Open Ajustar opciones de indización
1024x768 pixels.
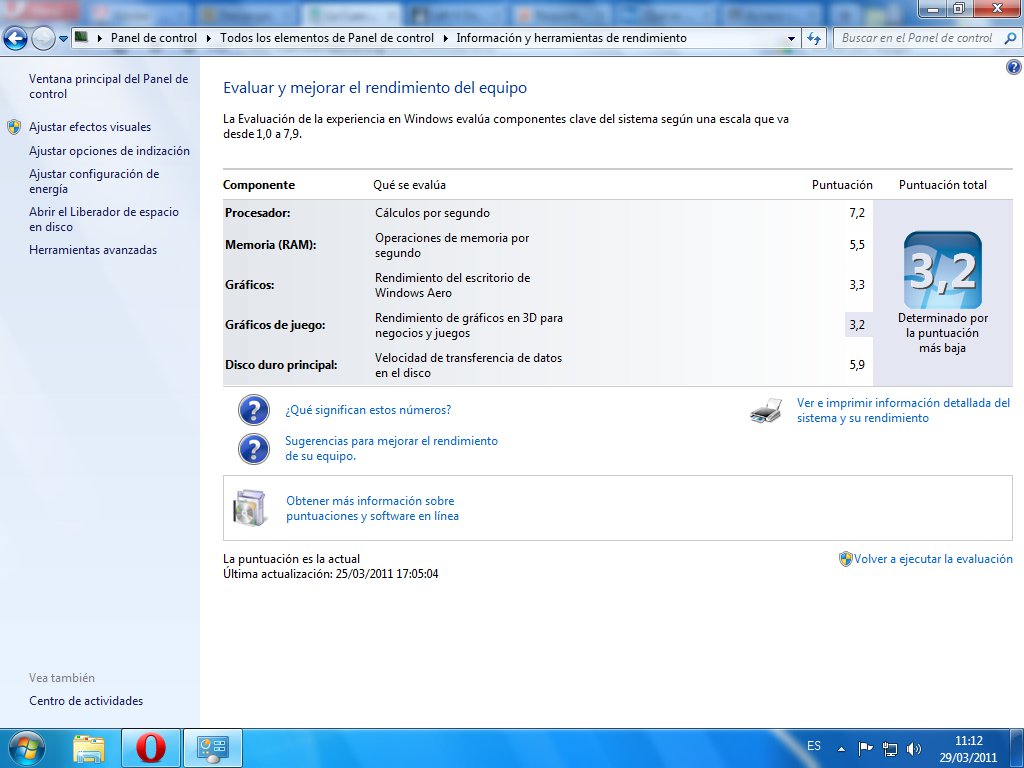tap(109, 151)
